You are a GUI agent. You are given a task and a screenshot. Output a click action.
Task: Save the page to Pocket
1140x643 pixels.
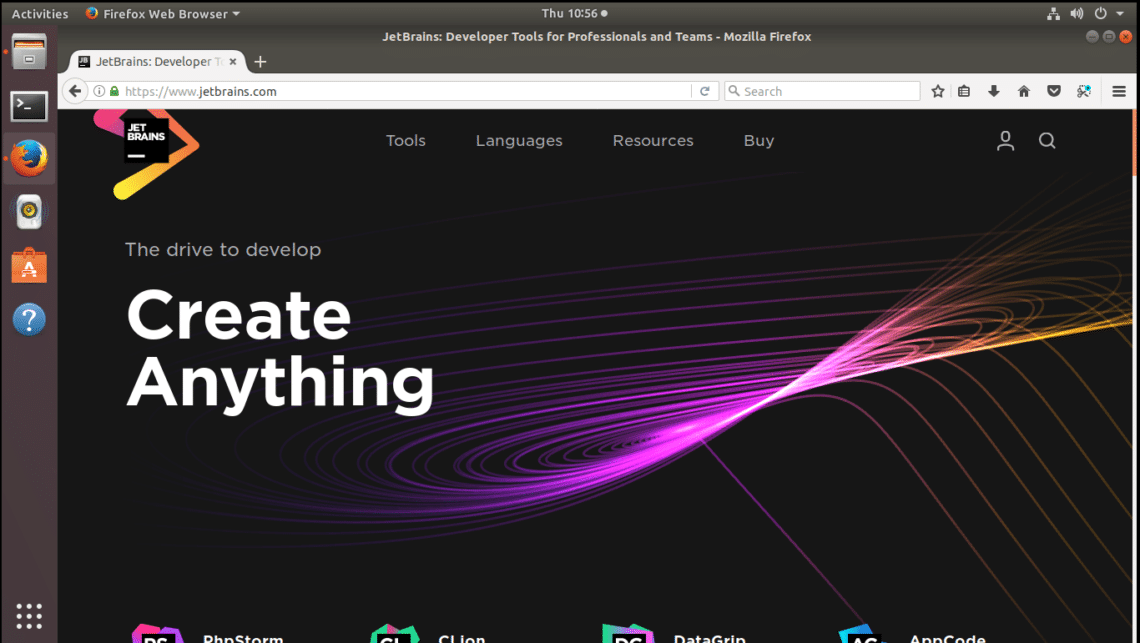tap(1053, 90)
